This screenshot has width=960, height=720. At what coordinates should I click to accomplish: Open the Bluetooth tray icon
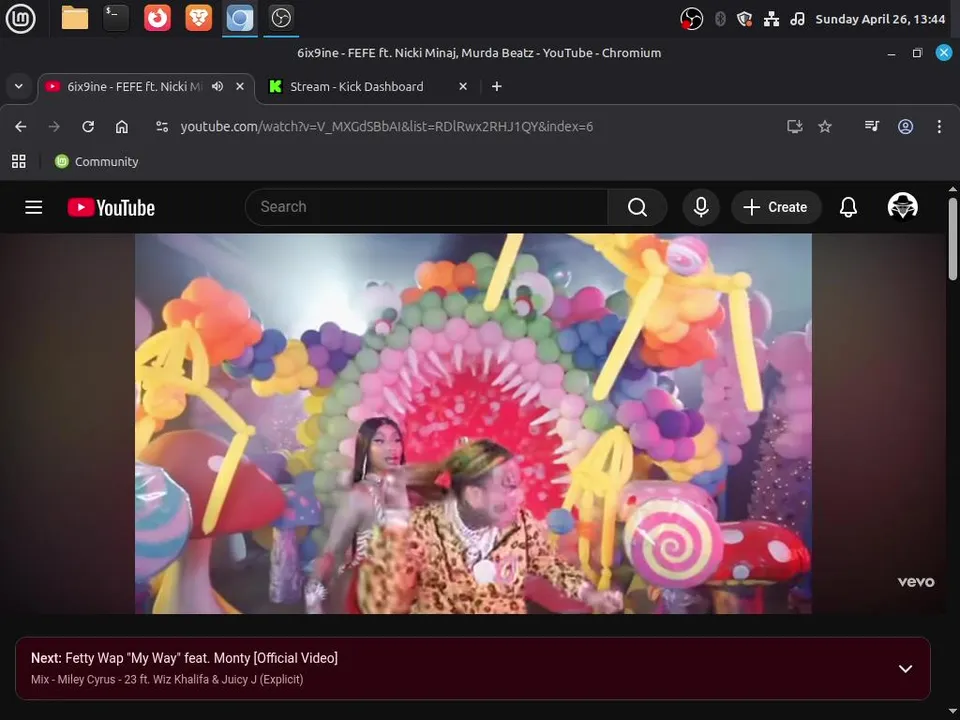click(721, 19)
